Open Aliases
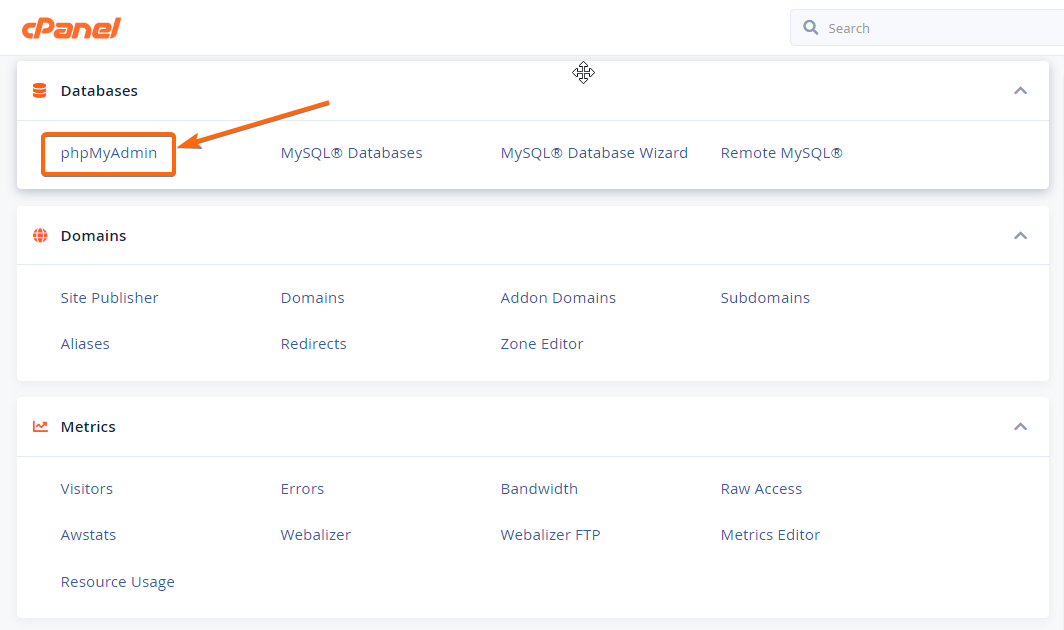Viewport: 1064px width, 630px height. click(85, 344)
